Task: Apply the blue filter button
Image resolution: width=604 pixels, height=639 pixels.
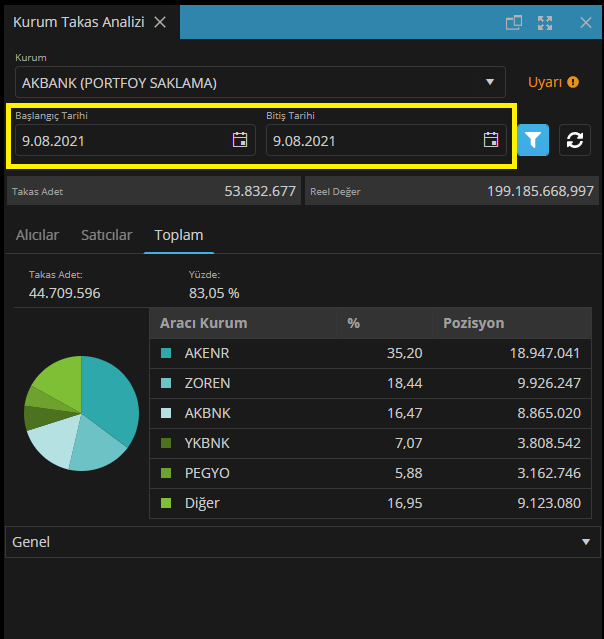Action: [x=533, y=140]
